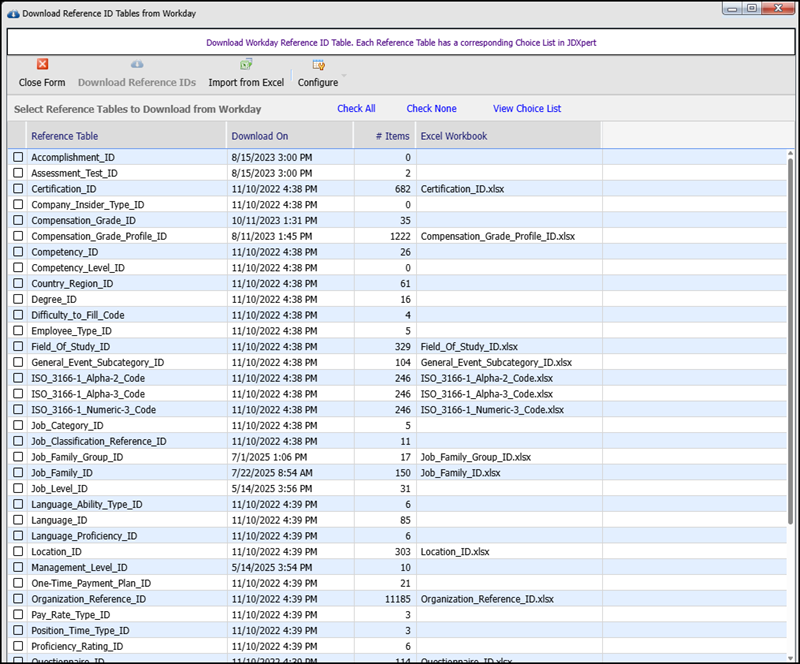Select the Job_Category_ID row name
Image resolution: width=800 pixels, height=664 pixels.
pyautogui.click(x=67, y=426)
